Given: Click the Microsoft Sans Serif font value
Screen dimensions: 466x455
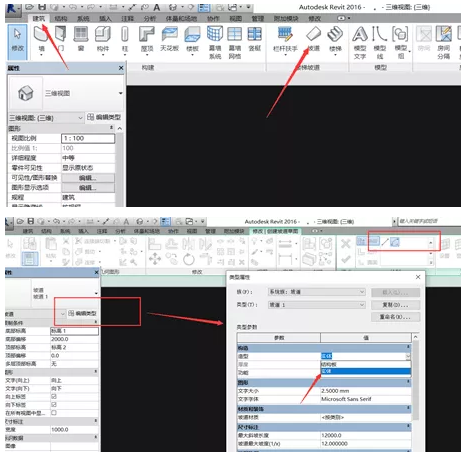Looking at the screenshot, I should tap(365, 399).
